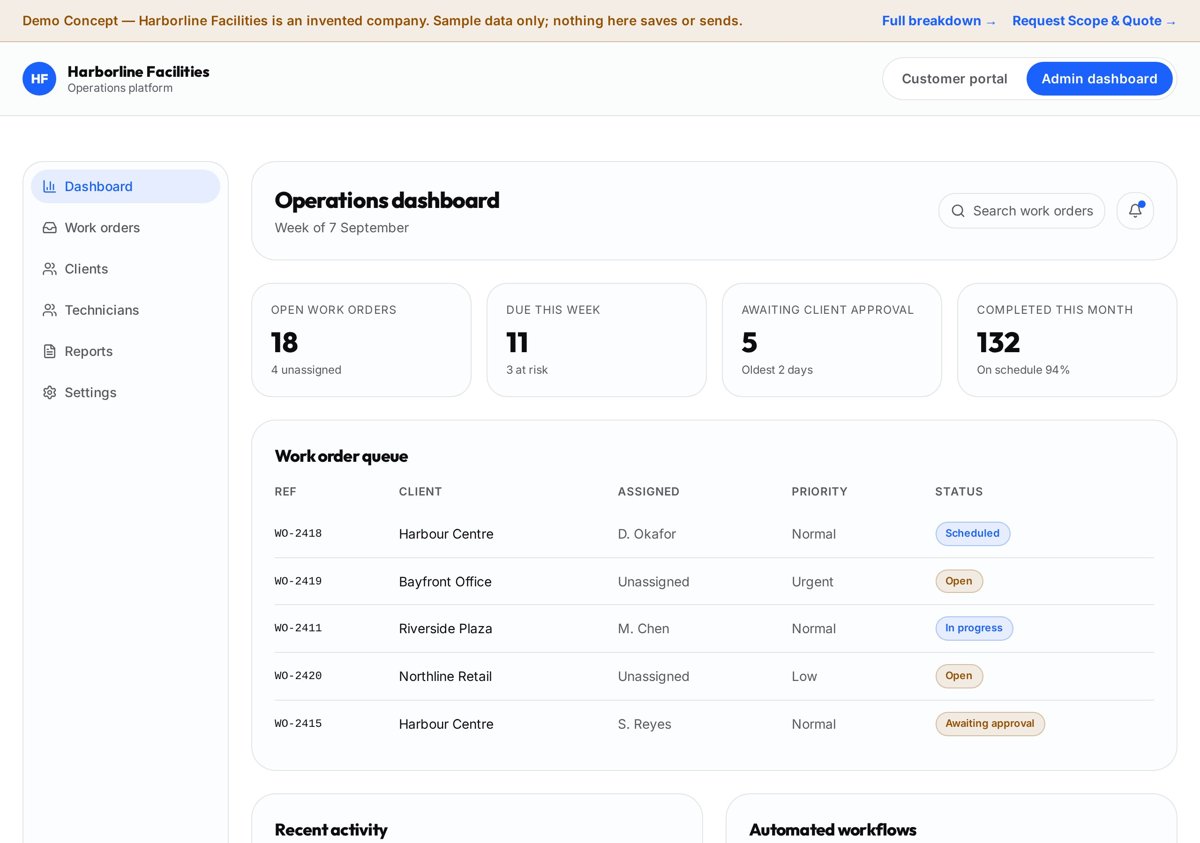Click the Work order queue heading

(x=341, y=456)
